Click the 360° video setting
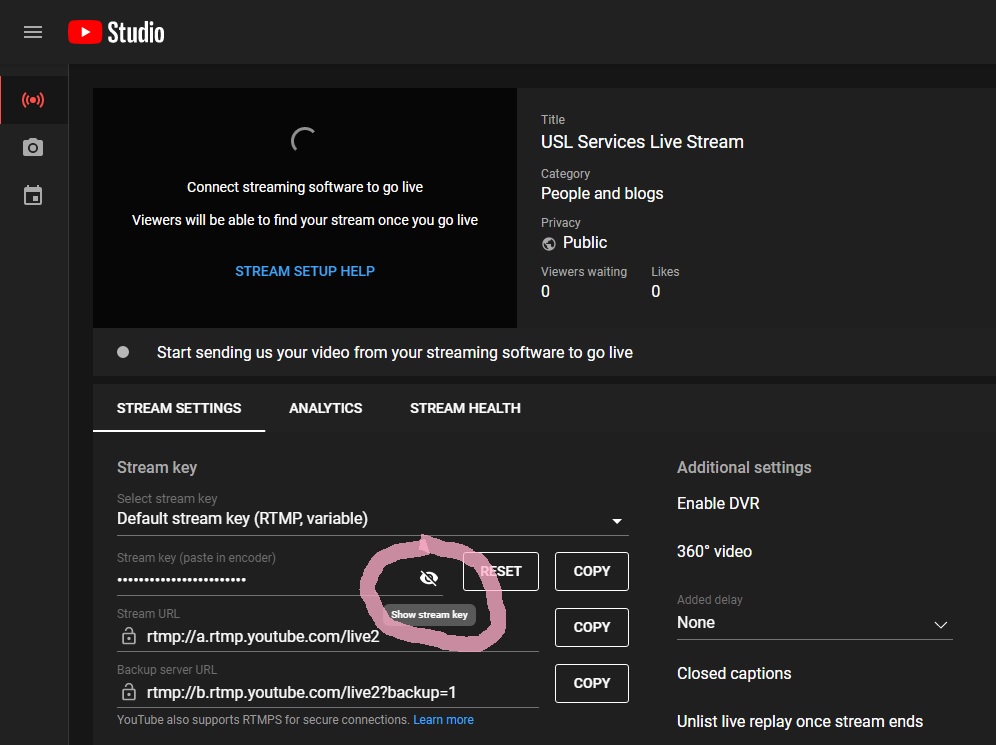Viewport: 996px width, 745px height. coord(715,551)
